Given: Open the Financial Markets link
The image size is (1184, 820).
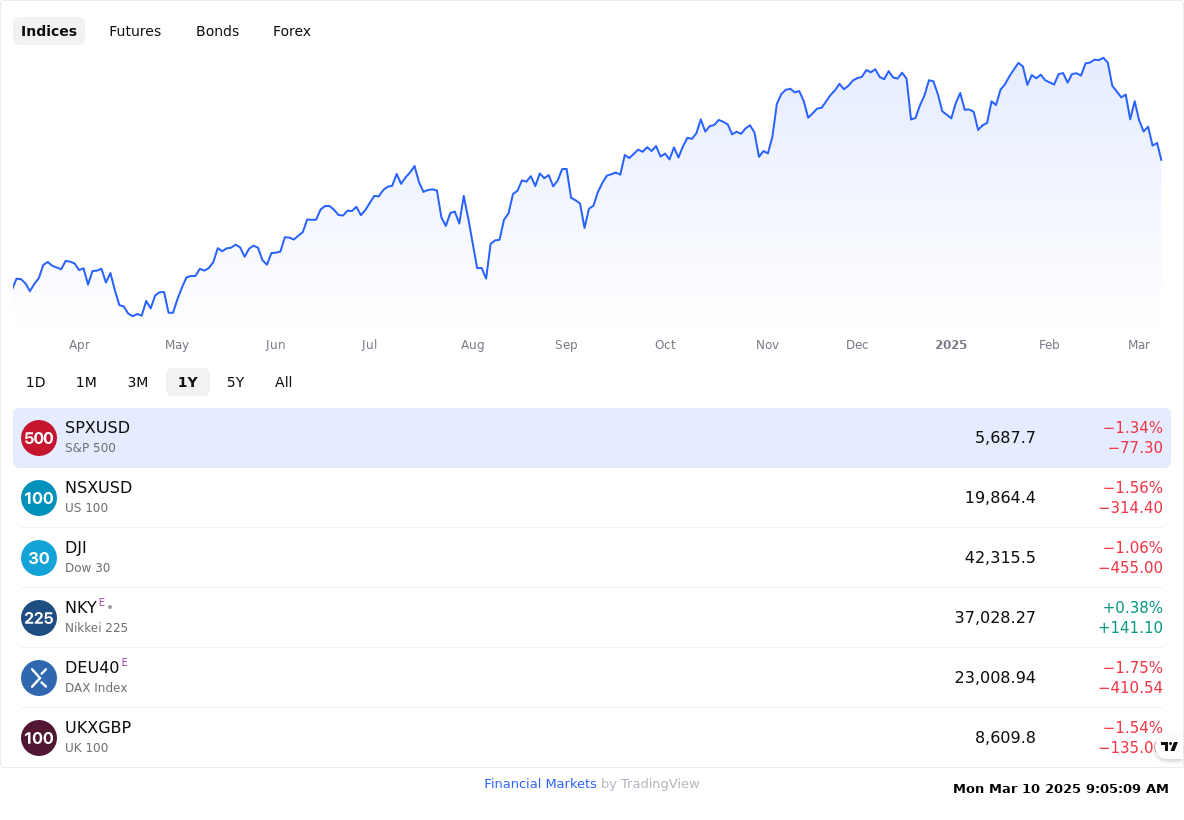Looking at the screenshot, I should 540,784.
